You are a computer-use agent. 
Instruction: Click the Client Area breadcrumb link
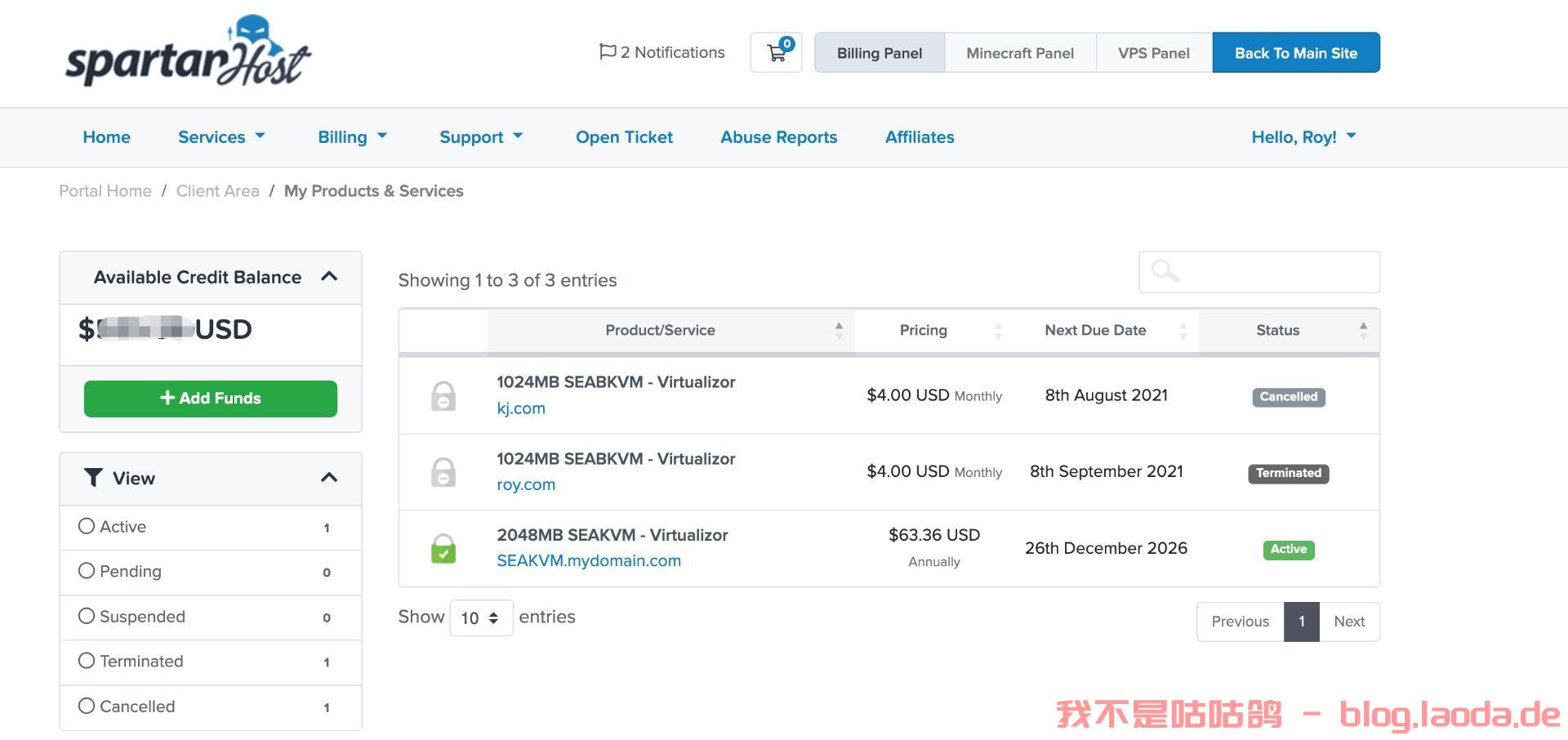click(217, 191)
